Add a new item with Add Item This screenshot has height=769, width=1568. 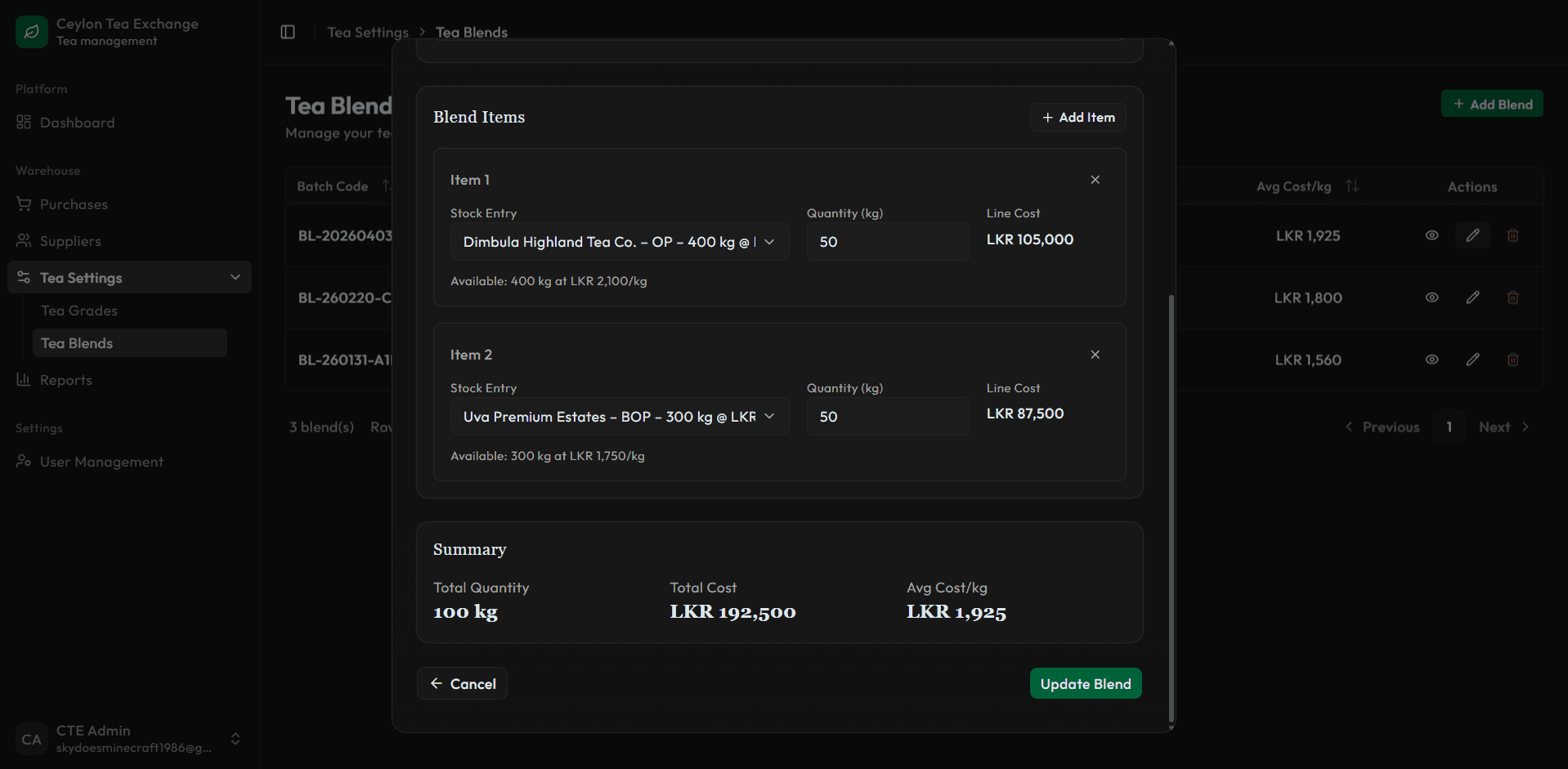(x=1077, y=117)
